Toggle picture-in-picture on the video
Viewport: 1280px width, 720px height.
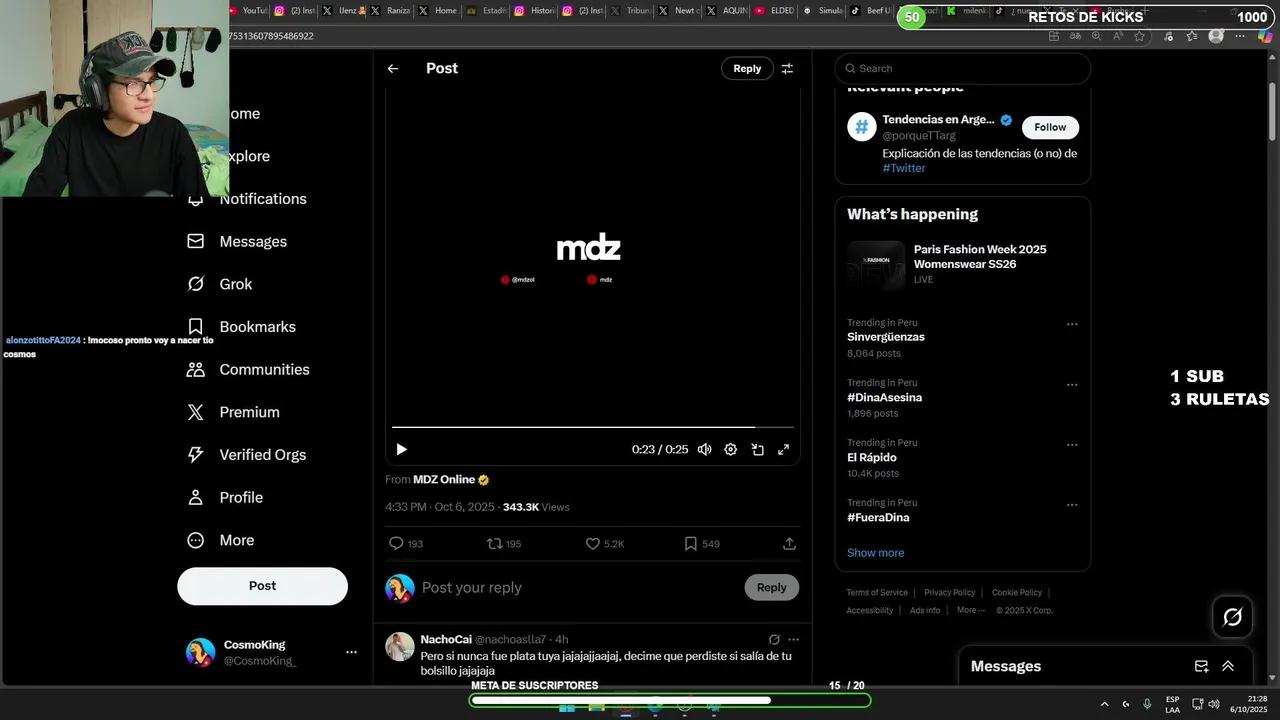pyautogui.click(x=757, y=450)
